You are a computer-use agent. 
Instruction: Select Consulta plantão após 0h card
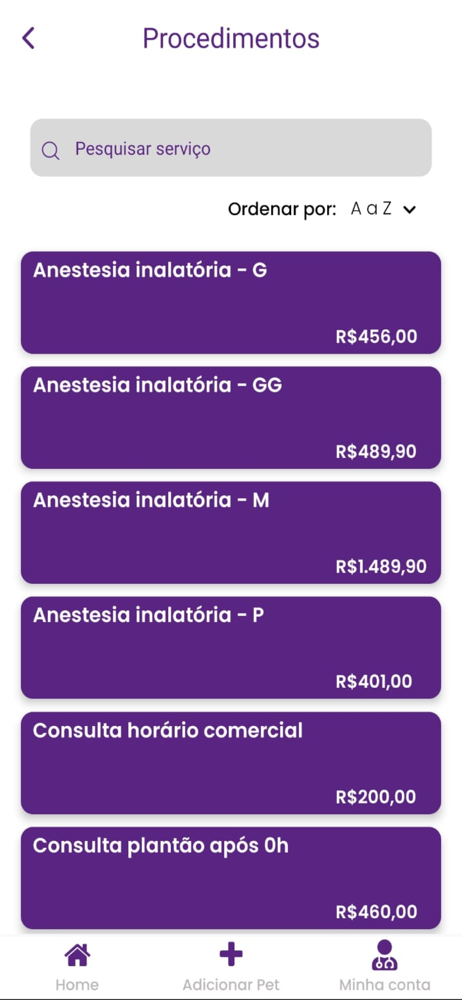click(231, 878)
